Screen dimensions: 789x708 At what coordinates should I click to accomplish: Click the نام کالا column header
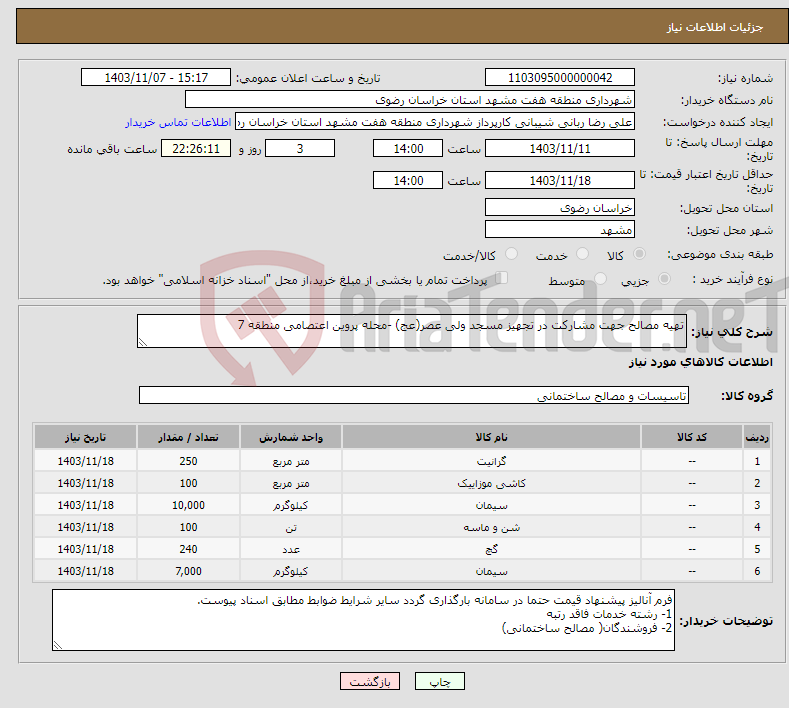(491, 437)
